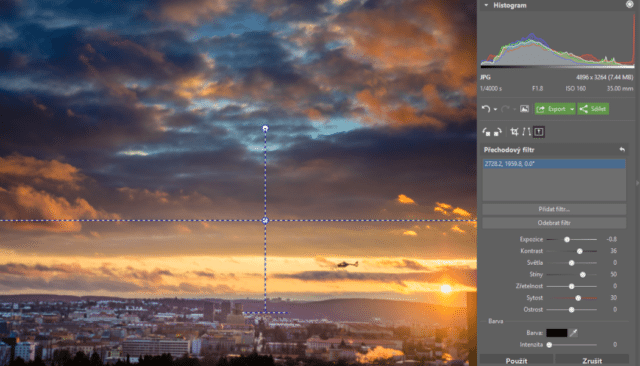Rotate the image left icon
The height and width of the screenshot is (366, 640).
click(486, 132)
